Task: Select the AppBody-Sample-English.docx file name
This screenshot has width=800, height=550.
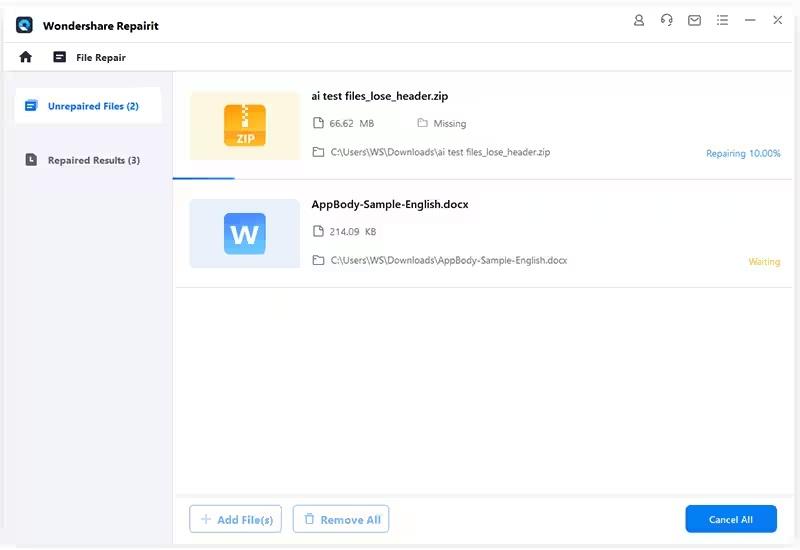Action: tap(390, 204)
